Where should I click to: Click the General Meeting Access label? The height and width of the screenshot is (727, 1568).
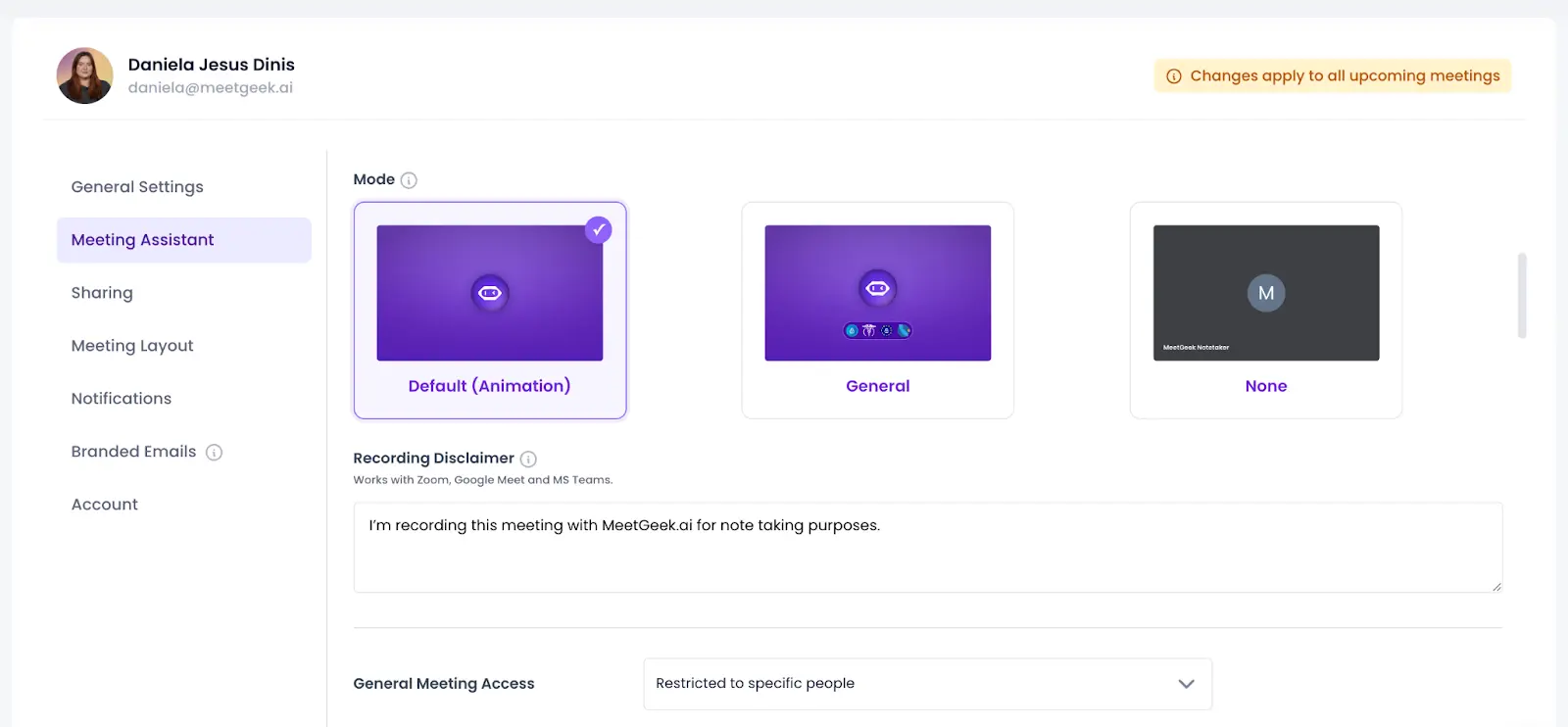pos(444,684)
